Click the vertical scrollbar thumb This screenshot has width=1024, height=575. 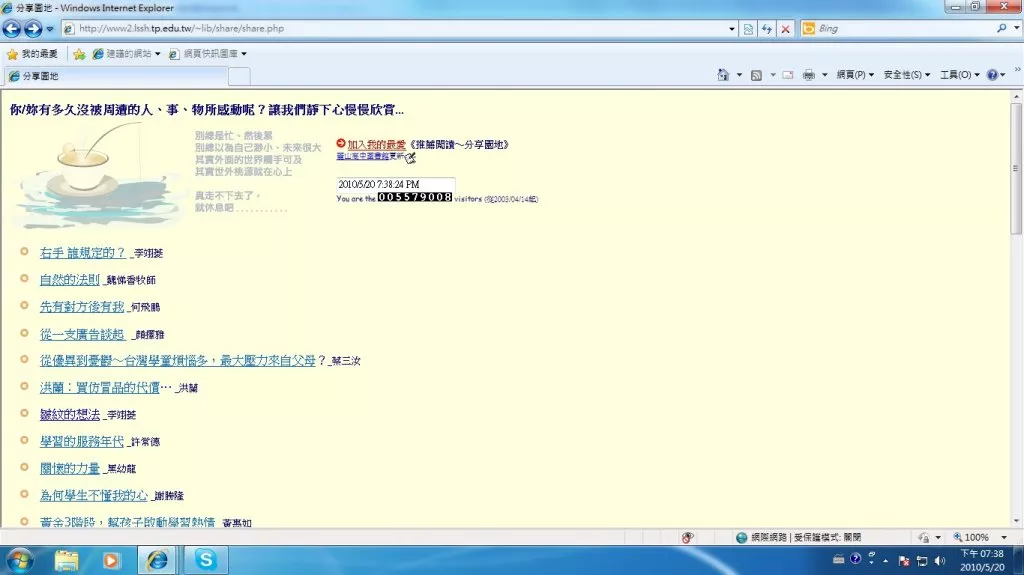[1016, 169]
